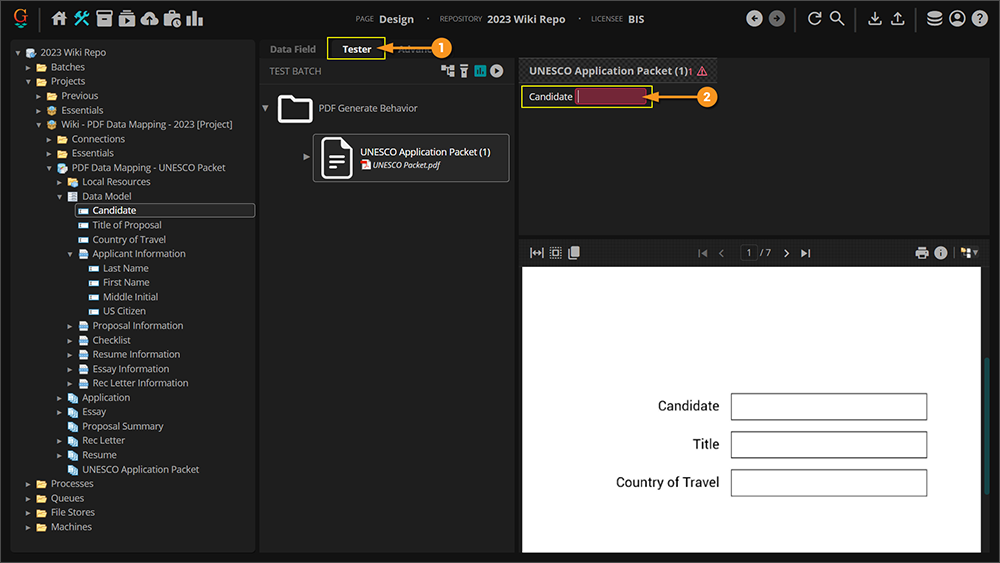Open the search magnifier icon
The height and width of the screenshot is (563, 1000).
[x=837, y=18]
